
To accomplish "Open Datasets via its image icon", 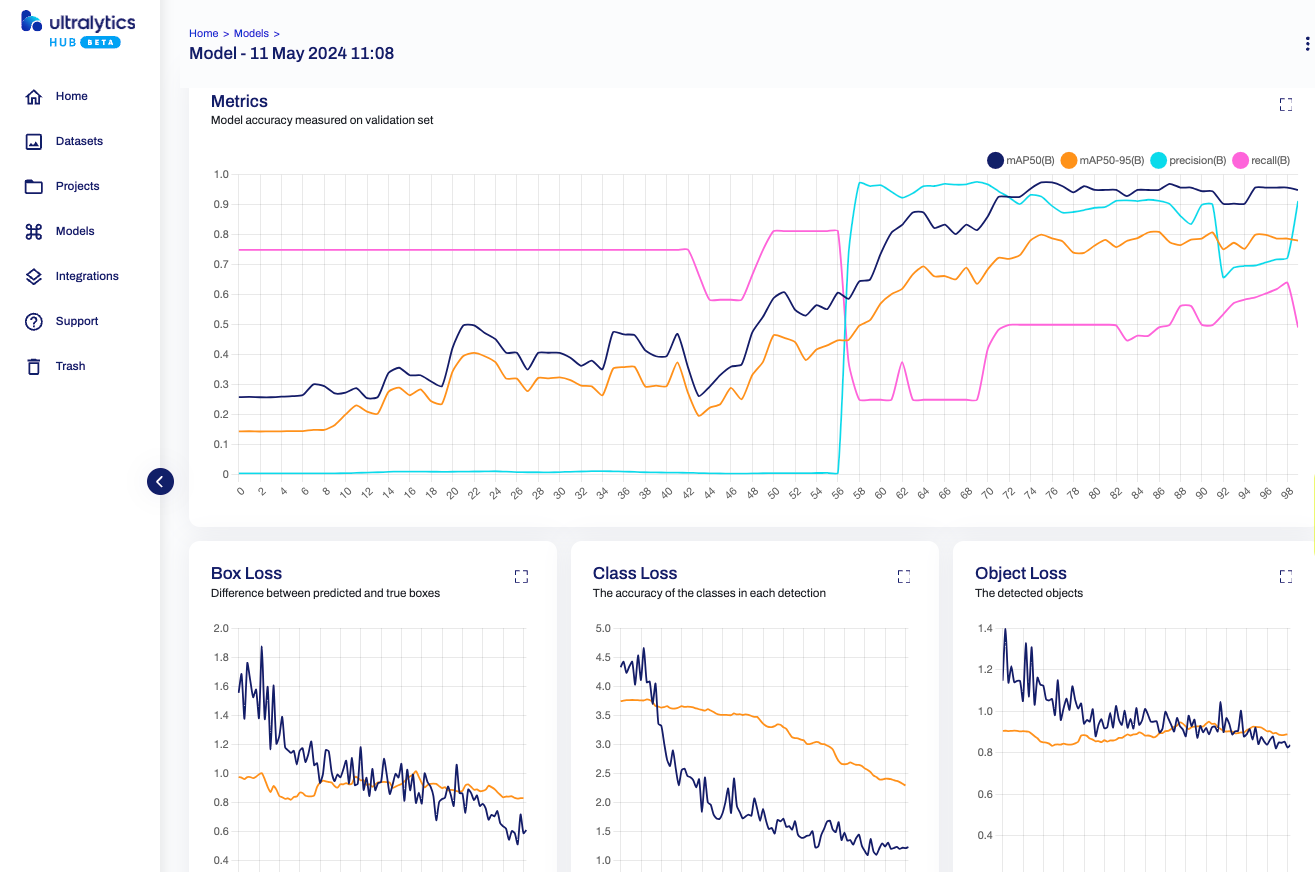I will point(34,142).
